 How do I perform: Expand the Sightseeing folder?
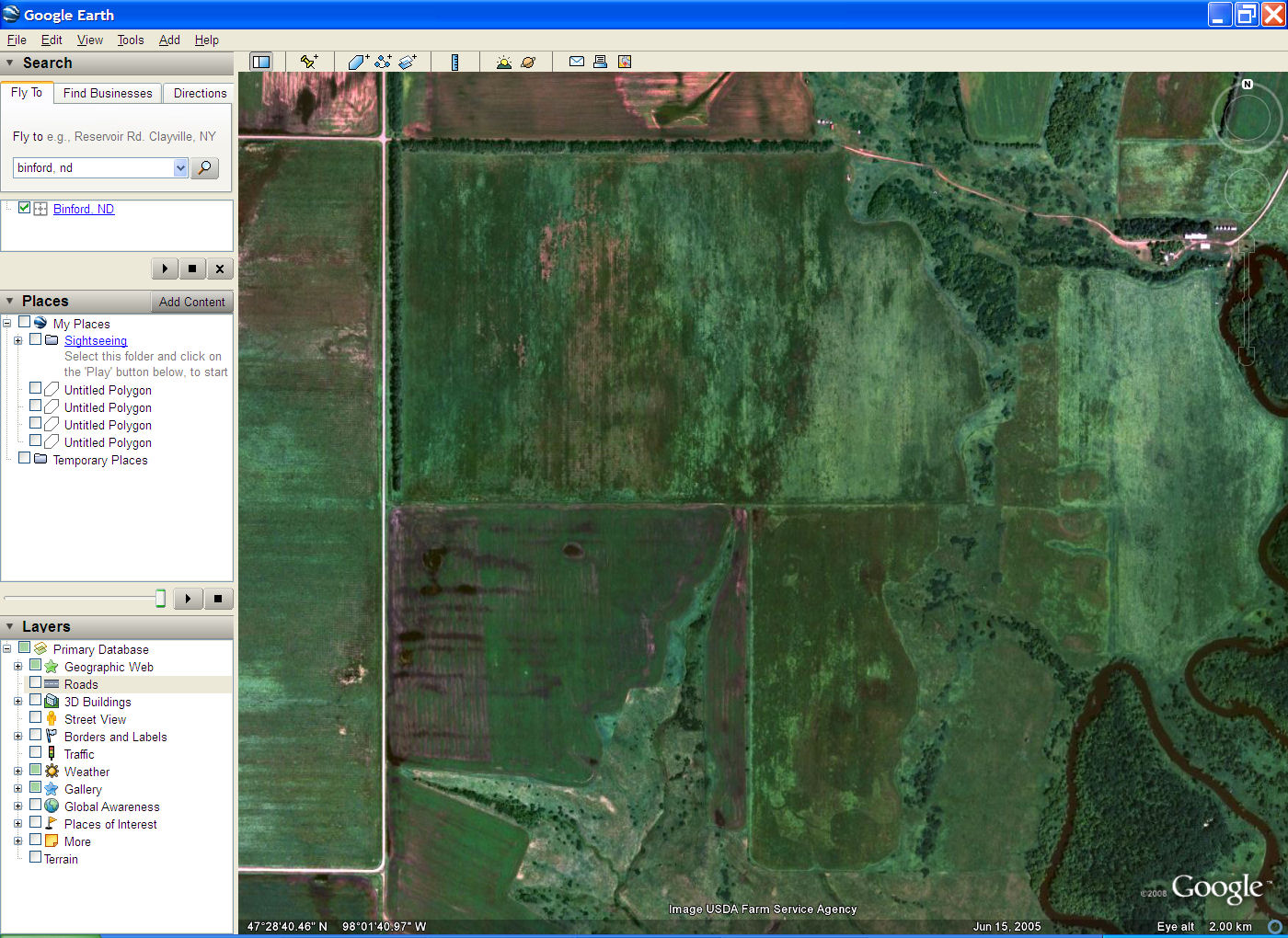tap(17, 340)
